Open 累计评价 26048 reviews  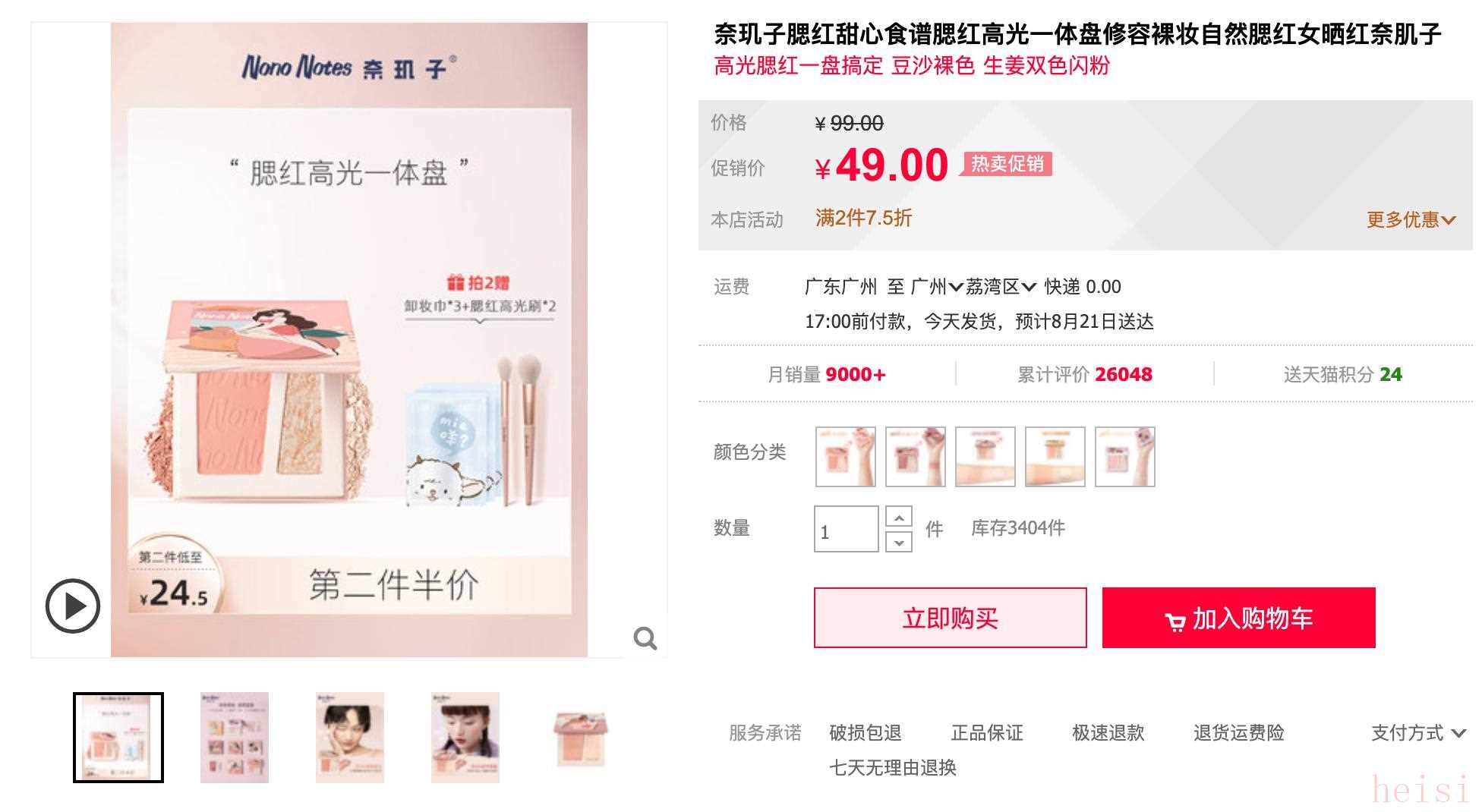[1084, 374]
